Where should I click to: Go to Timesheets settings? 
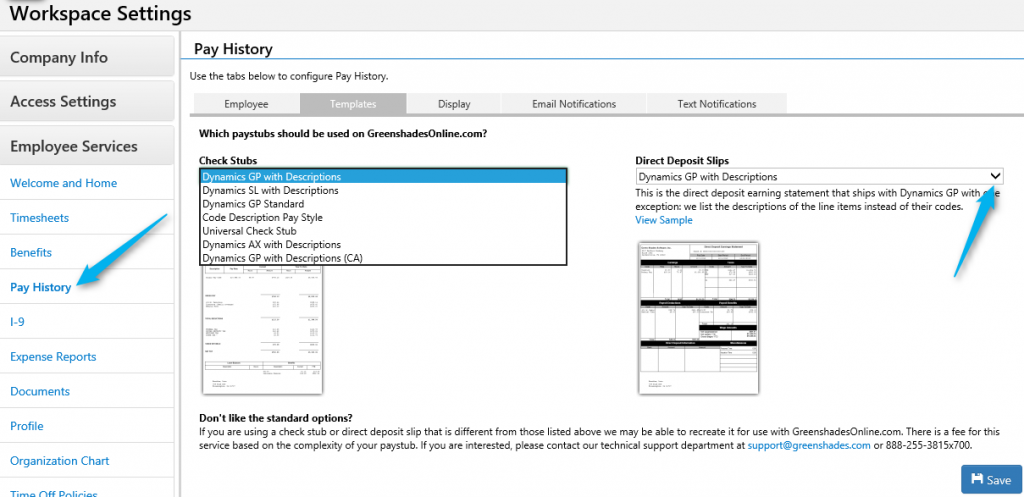pyautogui.click(x=39, y=218)
